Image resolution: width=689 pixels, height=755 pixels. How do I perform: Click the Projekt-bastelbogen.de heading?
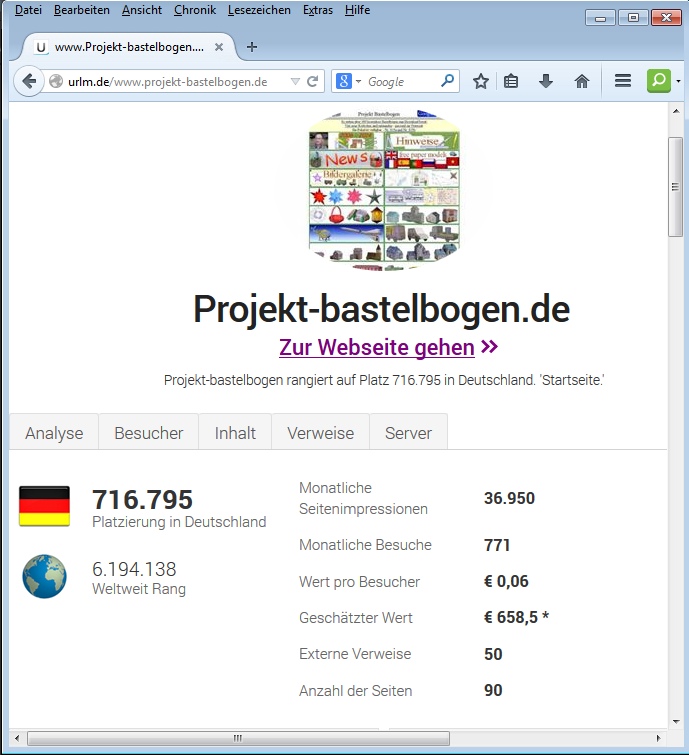(x=381, y=309)
